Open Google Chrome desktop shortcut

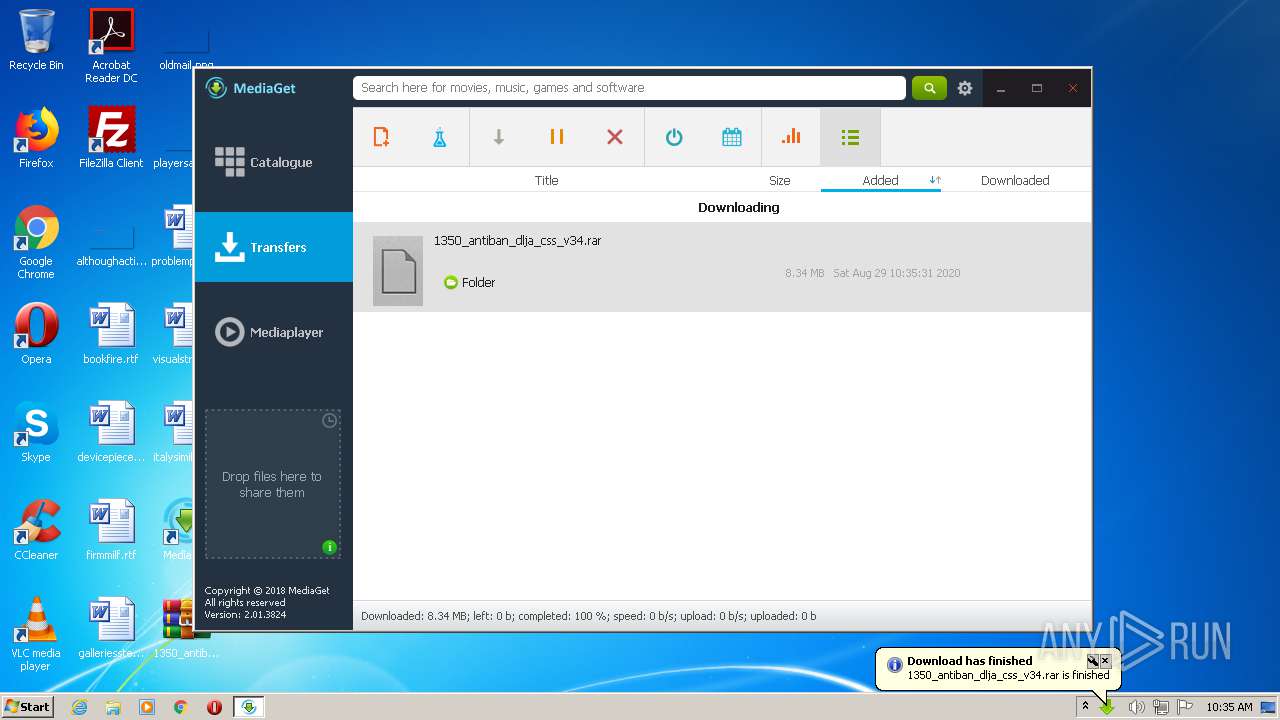click(36, 242)
